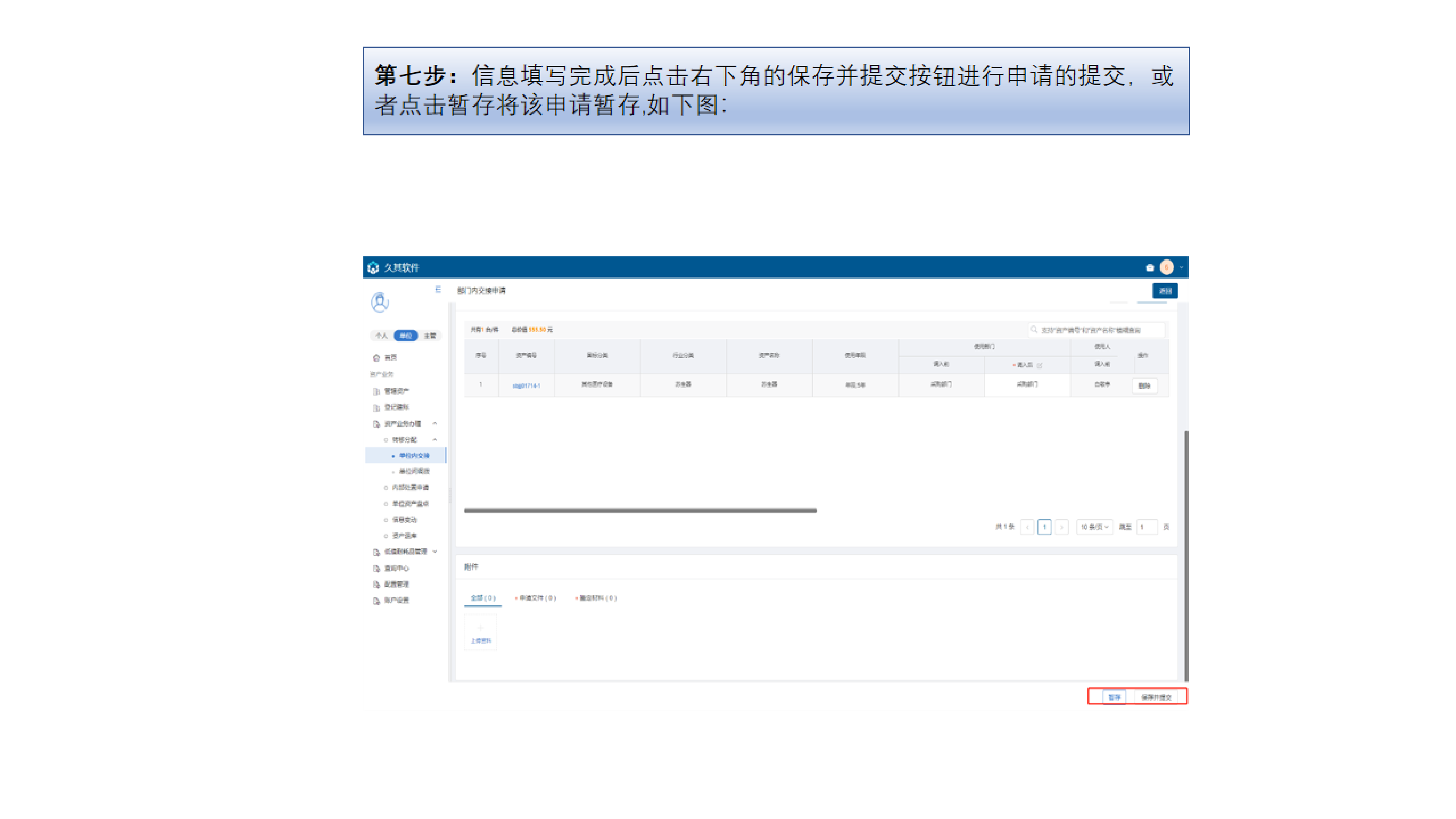
Task: Click the edit icon beside 调入后 column
Action: [1040, 365]
